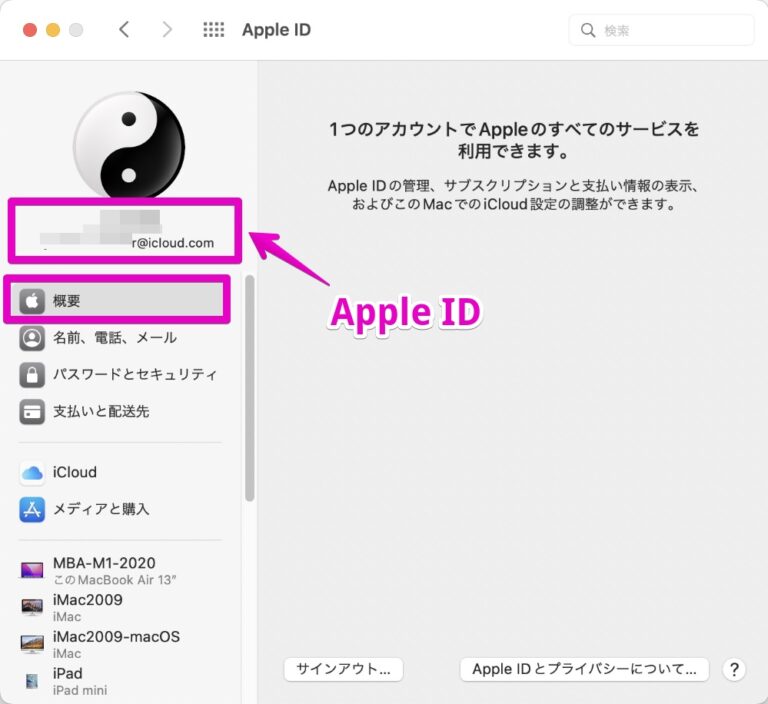Click the person icon for 名前、電話、メール

tap(32, 338)
